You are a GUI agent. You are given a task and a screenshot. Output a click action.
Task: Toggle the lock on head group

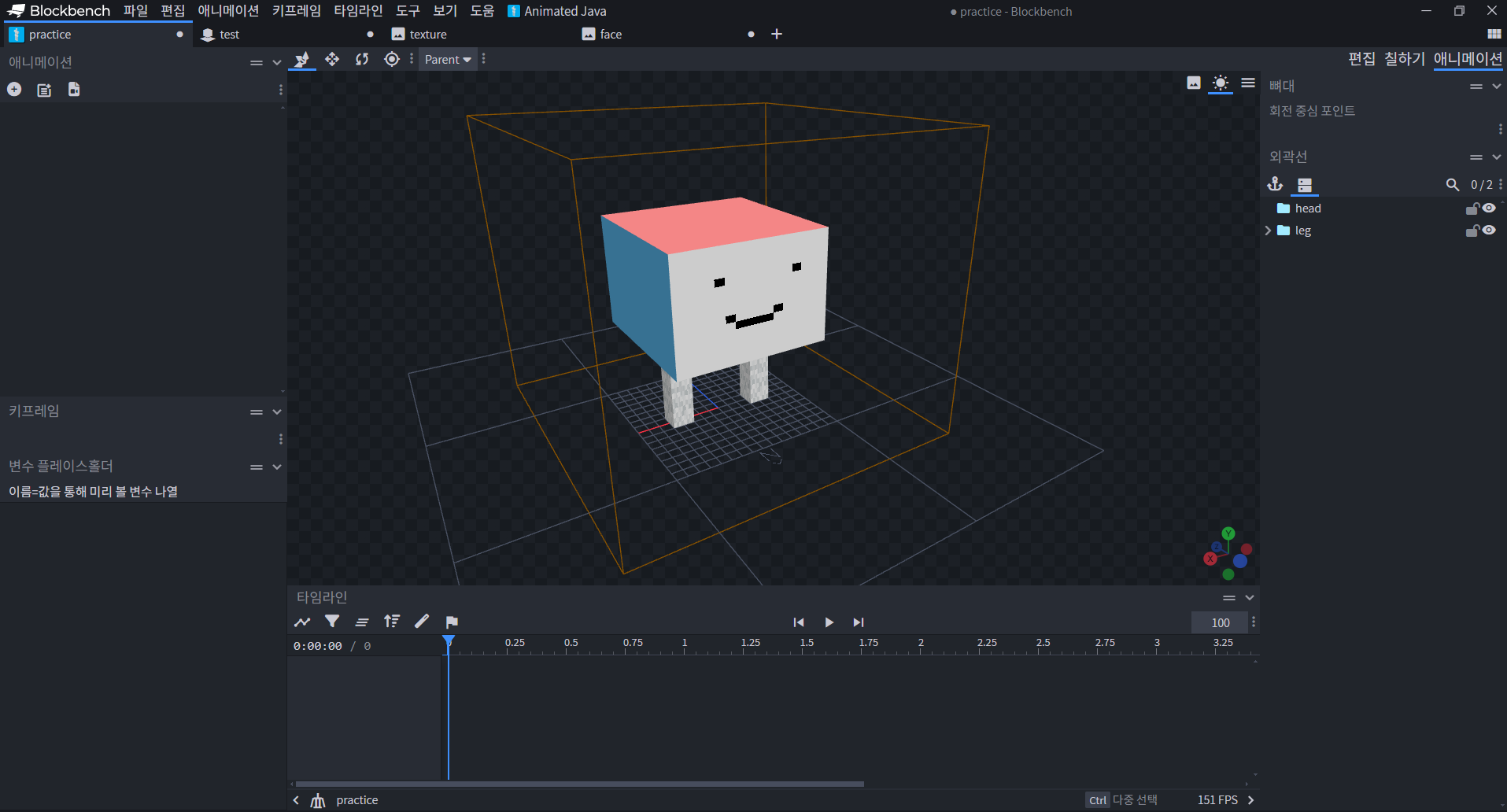point(1472,209)
